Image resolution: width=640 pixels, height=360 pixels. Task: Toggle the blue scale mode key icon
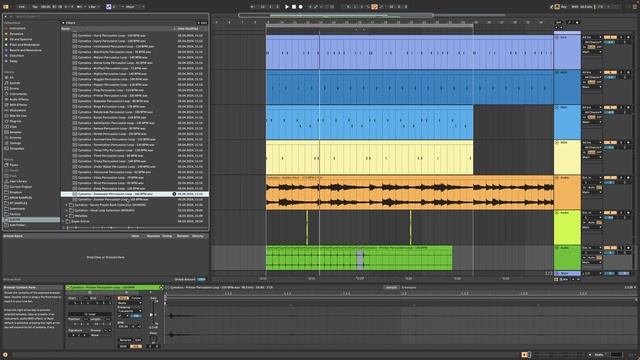[109, 7]
